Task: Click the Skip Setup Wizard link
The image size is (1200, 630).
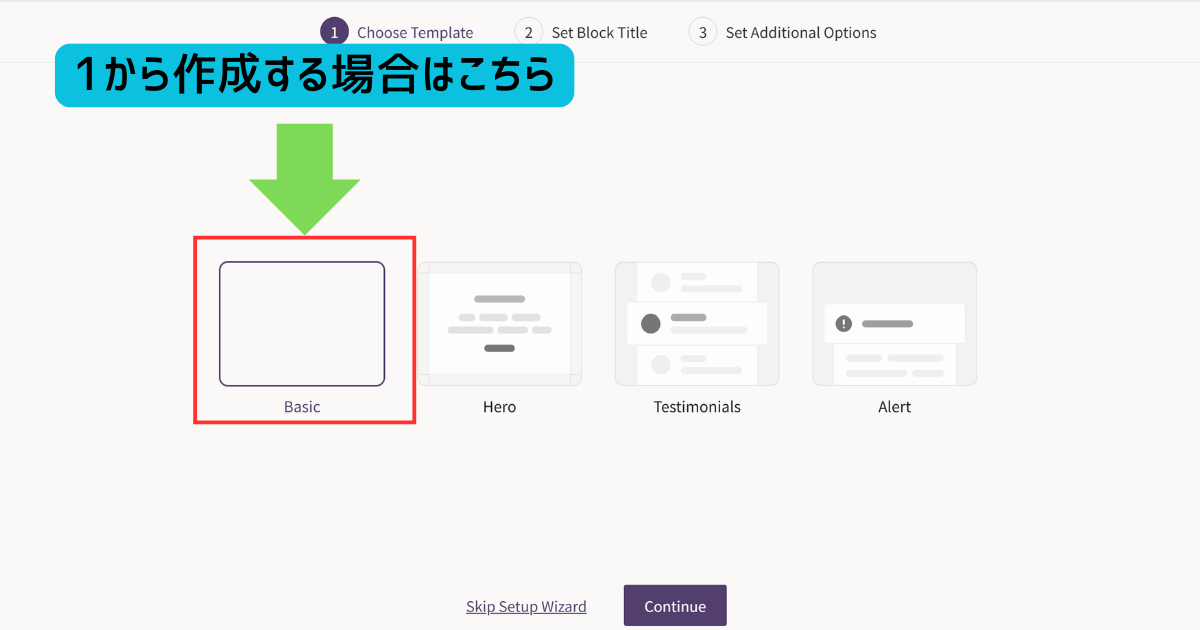Action: pyautogui.click(x=526, y=607)
